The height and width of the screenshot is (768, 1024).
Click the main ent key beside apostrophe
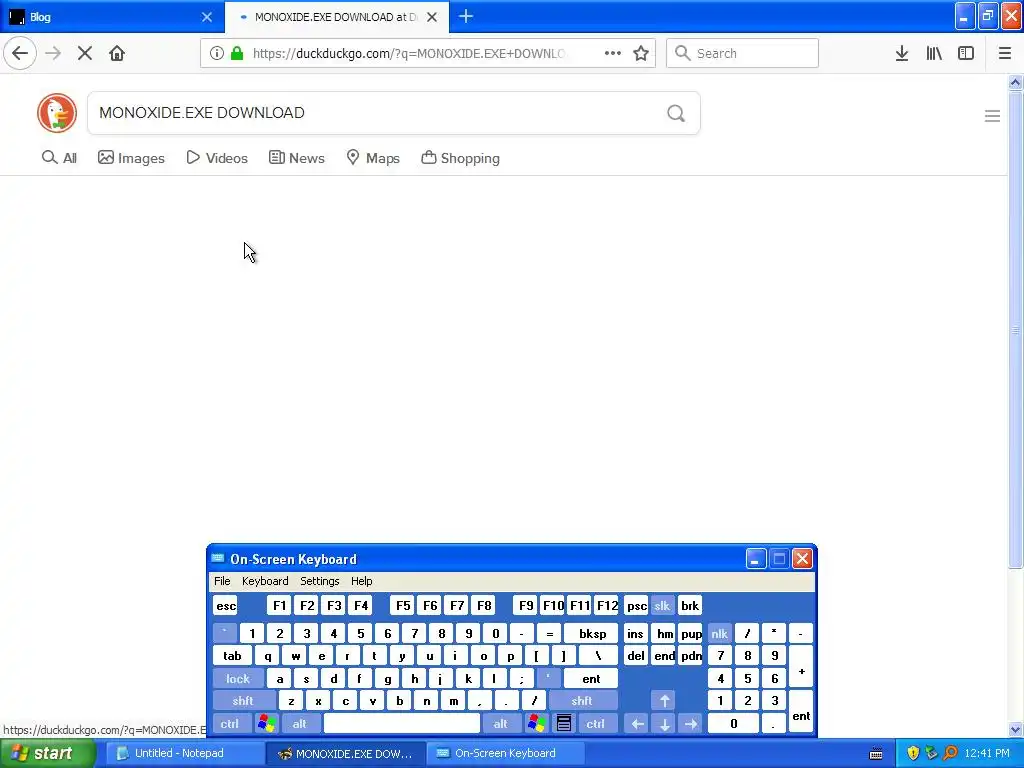(x=590, y=679)
